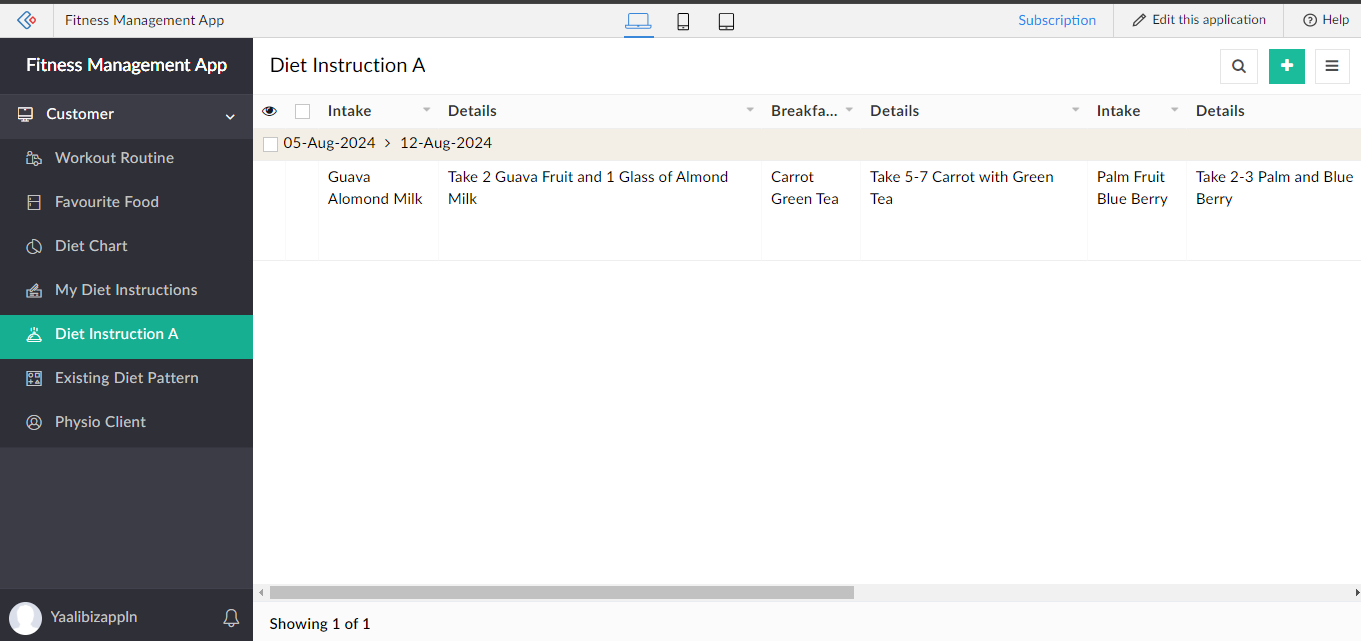Switch to tablet preview icon
Screen dimensions: 1361x641
coord(726,21)
